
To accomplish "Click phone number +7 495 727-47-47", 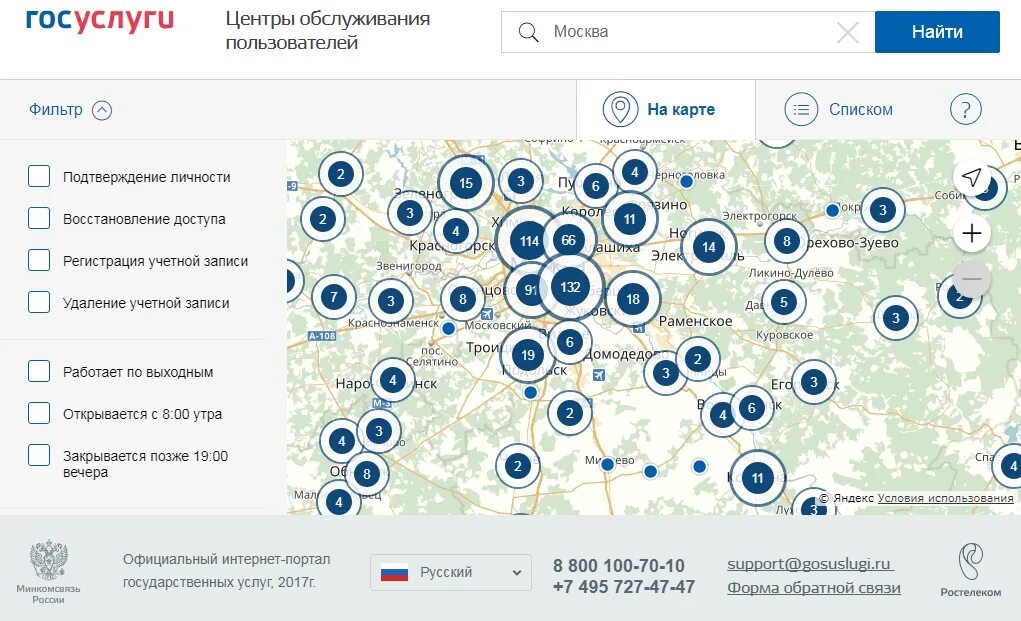I will pyautogui.click(x=624, y=587).
